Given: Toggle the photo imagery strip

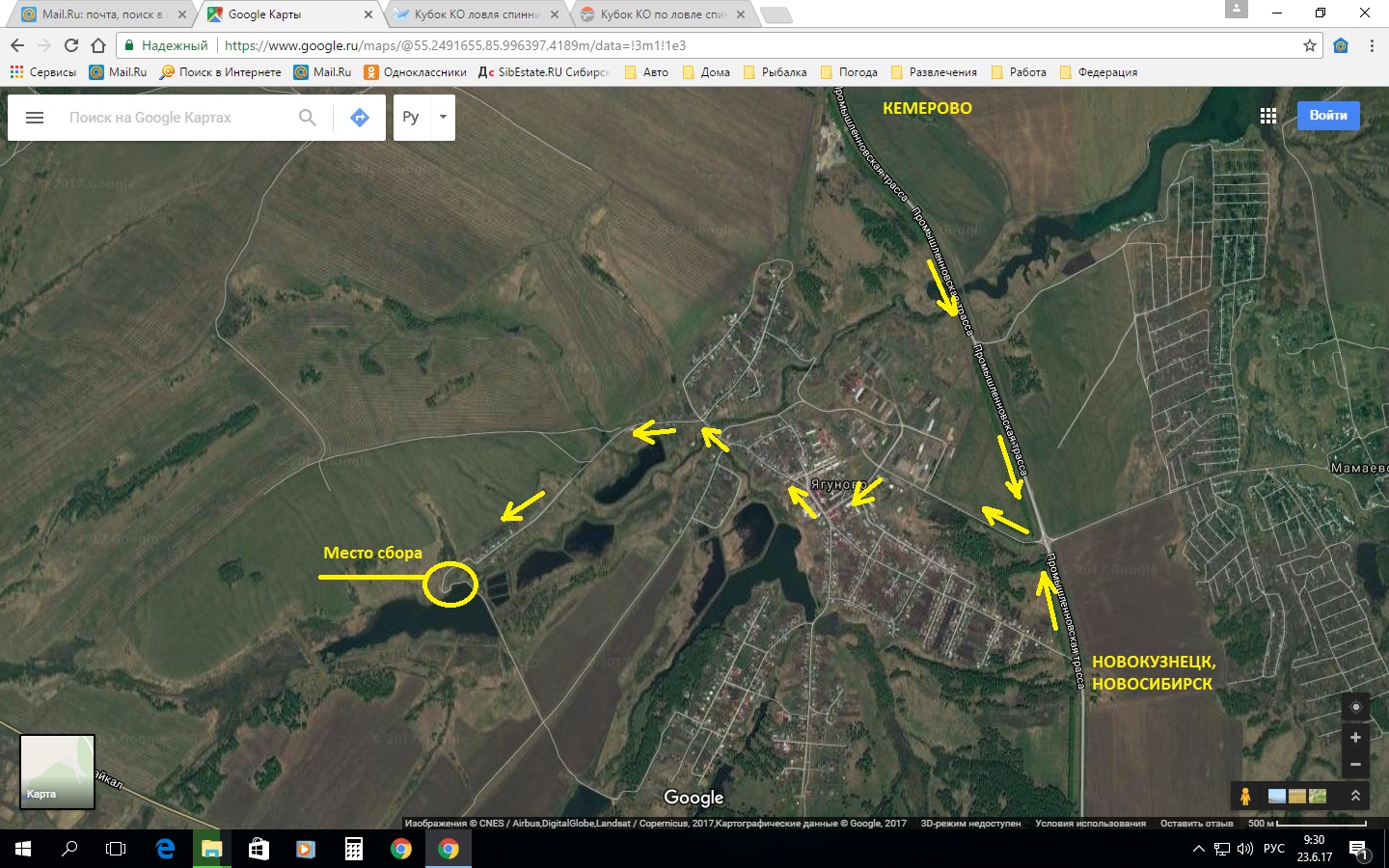Looking at the screenshot, I should click(x=1297, y=796).
